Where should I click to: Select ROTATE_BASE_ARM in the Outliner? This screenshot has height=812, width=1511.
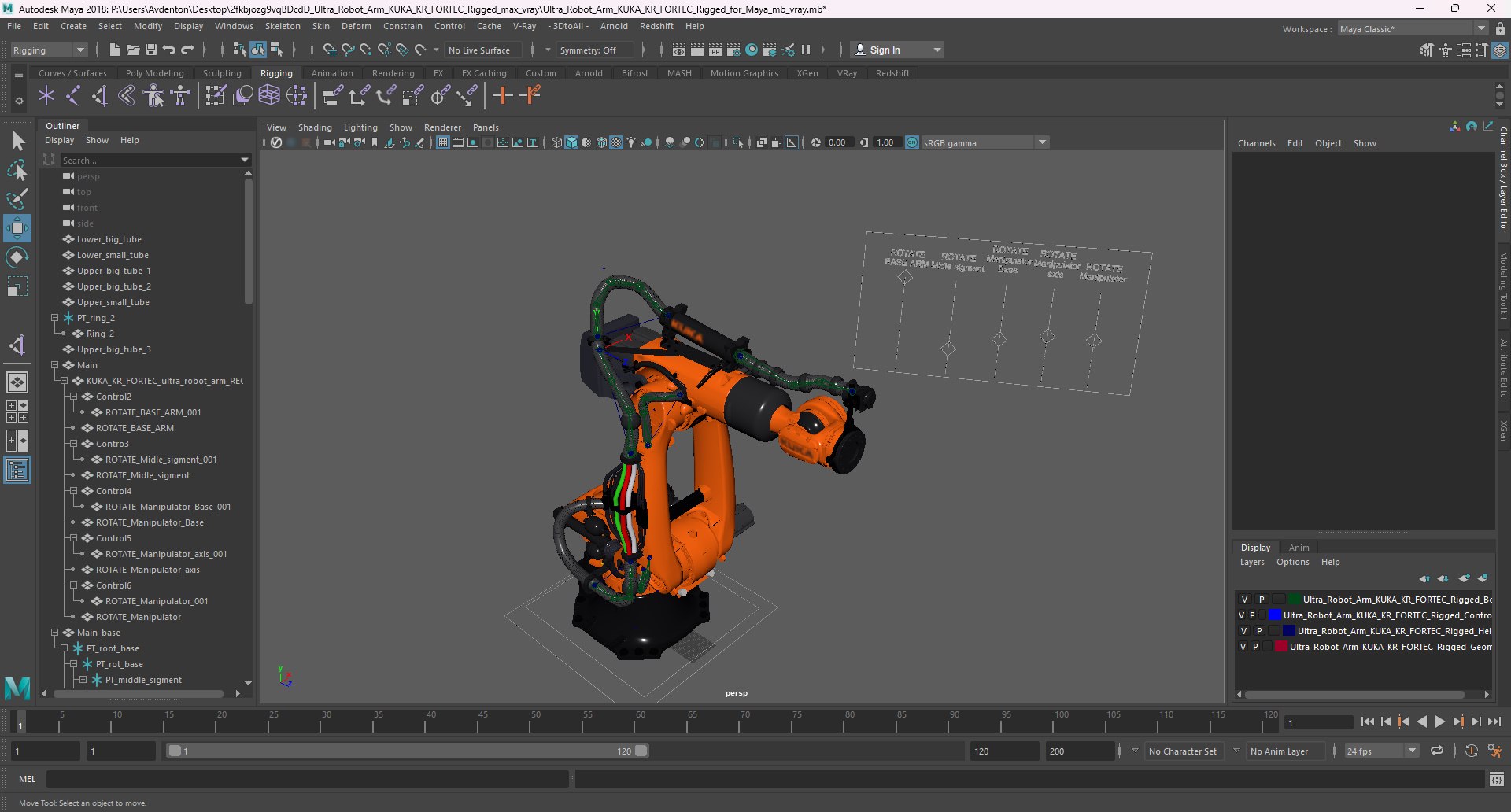pos(135,428)
